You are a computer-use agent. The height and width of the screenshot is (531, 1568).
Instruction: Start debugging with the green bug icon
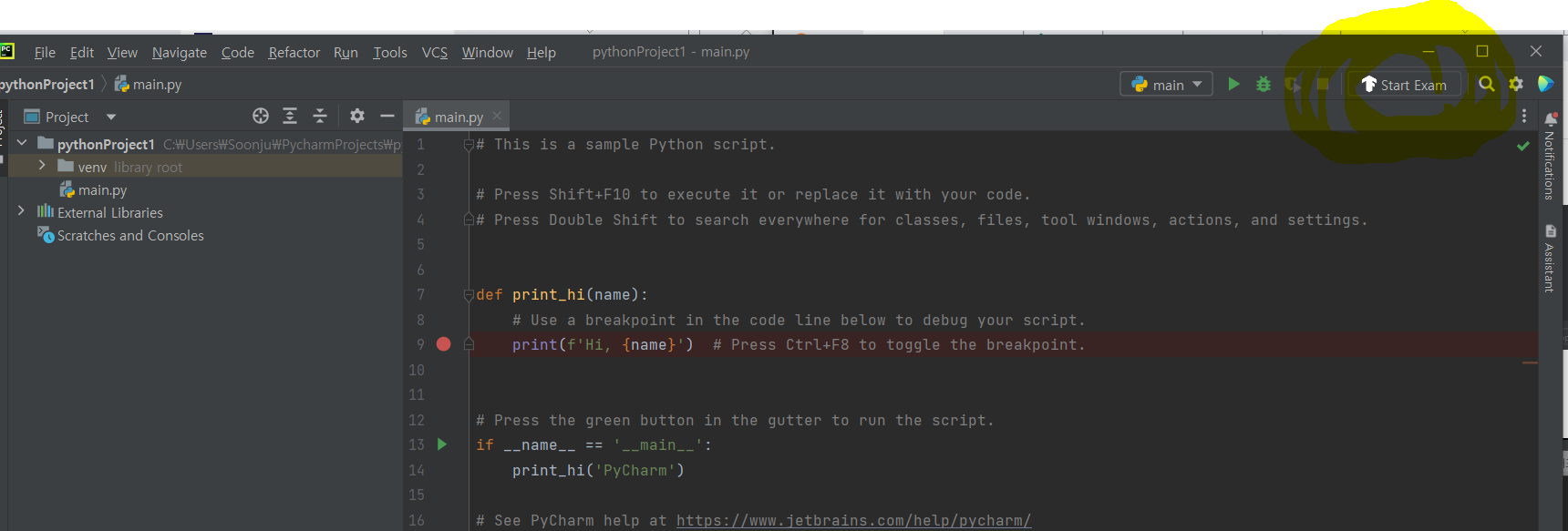click(1264, 84)
